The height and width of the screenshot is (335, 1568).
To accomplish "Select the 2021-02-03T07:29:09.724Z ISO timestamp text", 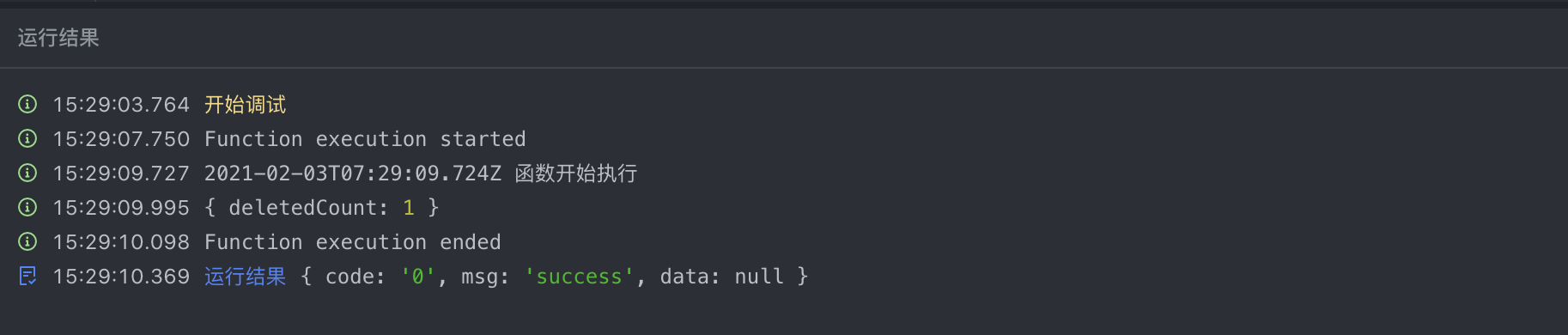I will tap(353, 174).
